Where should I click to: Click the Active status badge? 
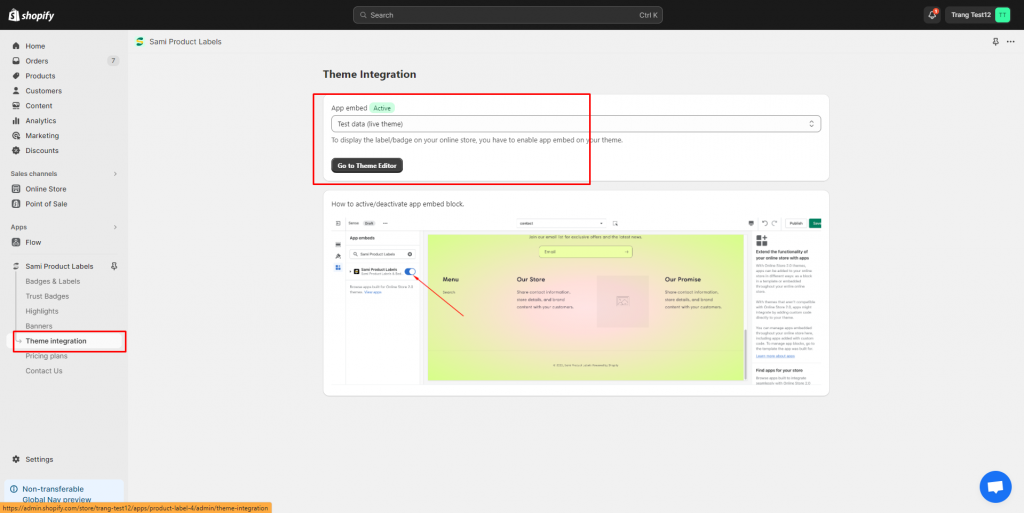382,108
